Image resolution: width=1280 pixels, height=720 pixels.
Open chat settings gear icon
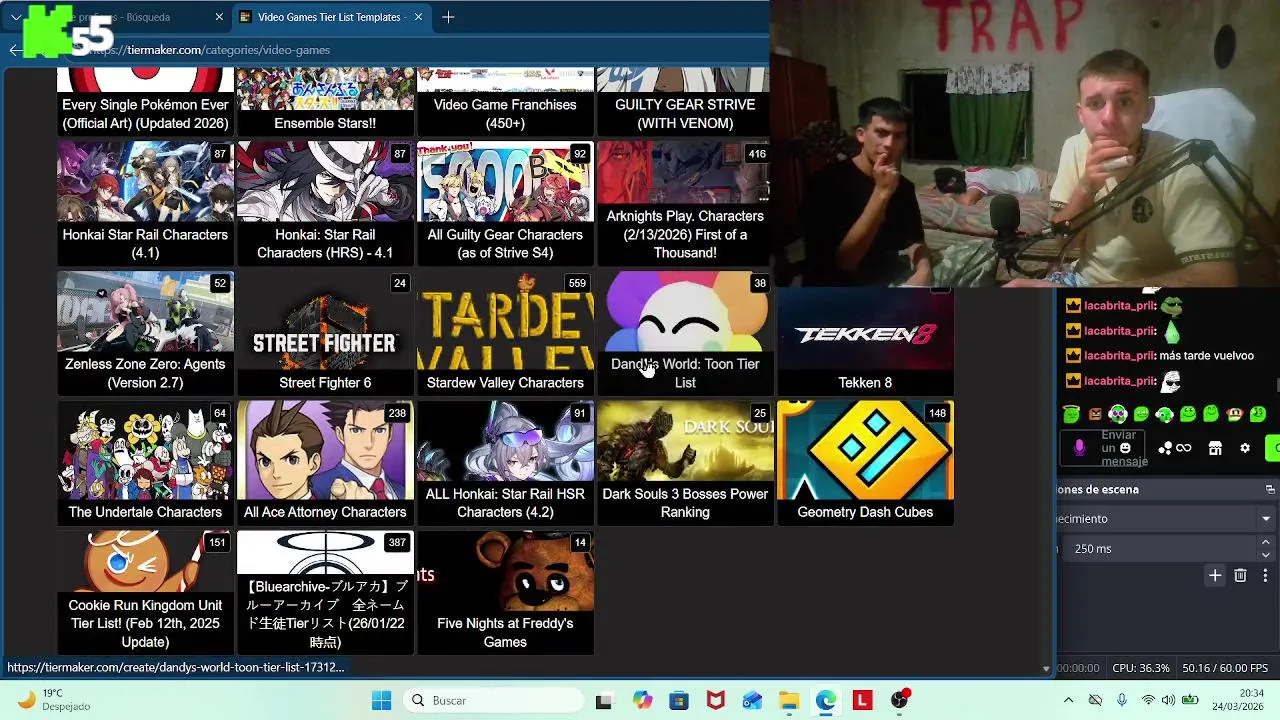pos(1245,448)
